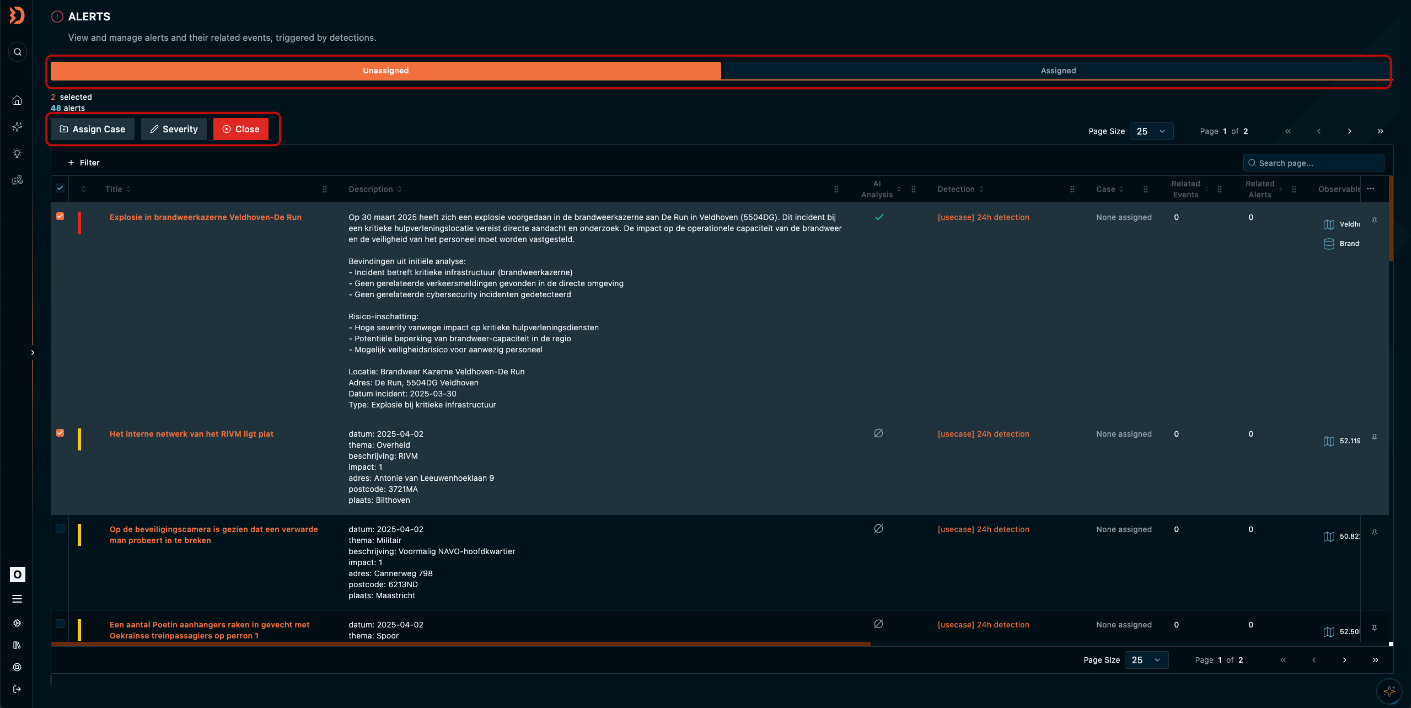Open the global search icon in sidebar
Screen dimensions: 1411x708
click(x=17, y=52)
